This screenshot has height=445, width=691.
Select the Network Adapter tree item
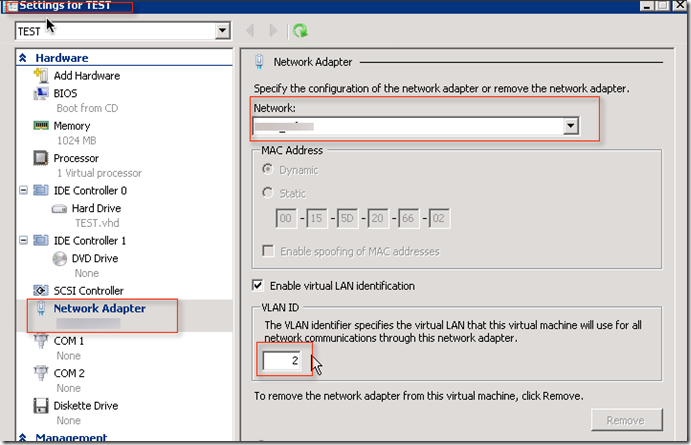click(100, 308)
